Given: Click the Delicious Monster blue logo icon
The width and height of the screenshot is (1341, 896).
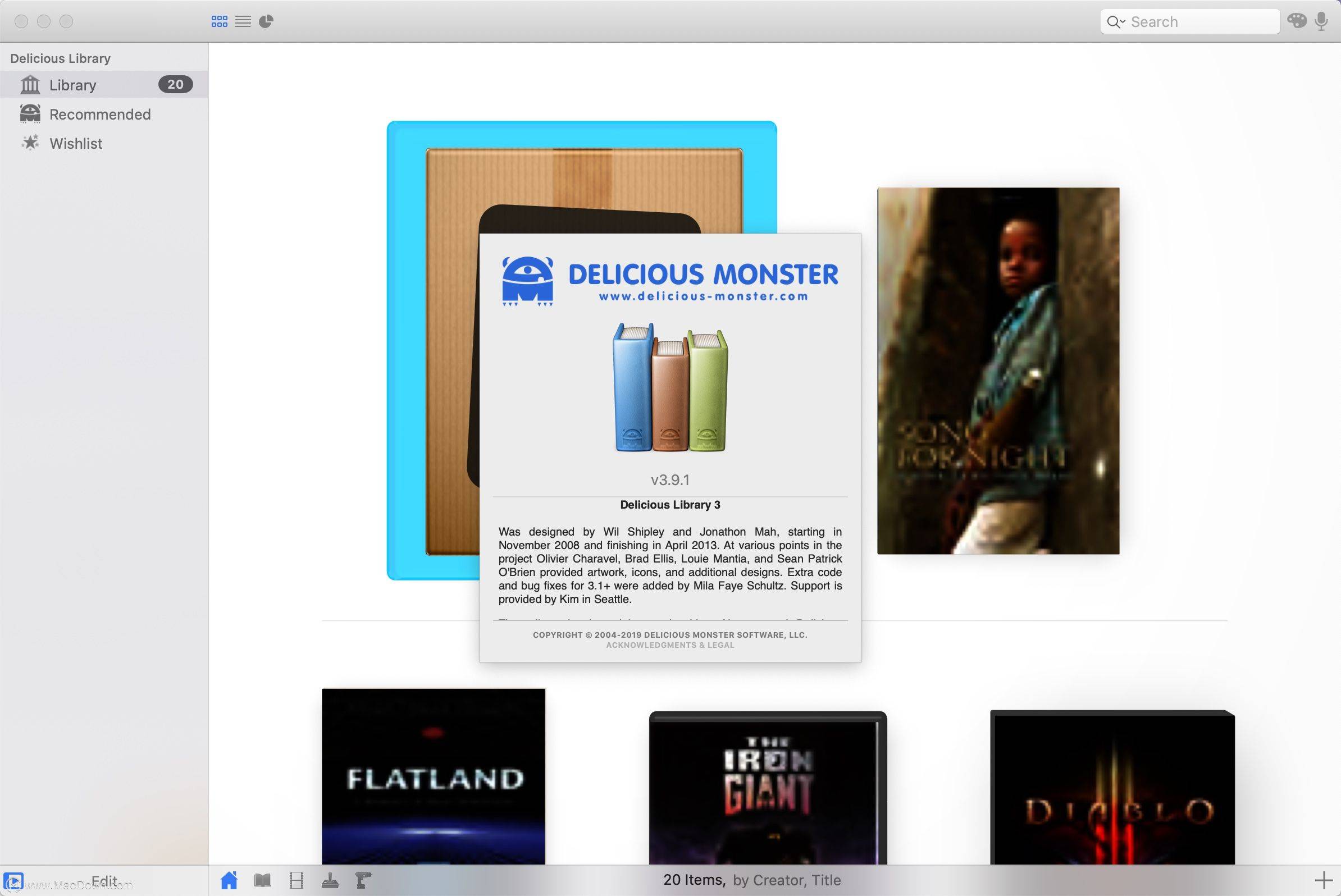Looking at the screenshot, I should (x=528, y=281).
